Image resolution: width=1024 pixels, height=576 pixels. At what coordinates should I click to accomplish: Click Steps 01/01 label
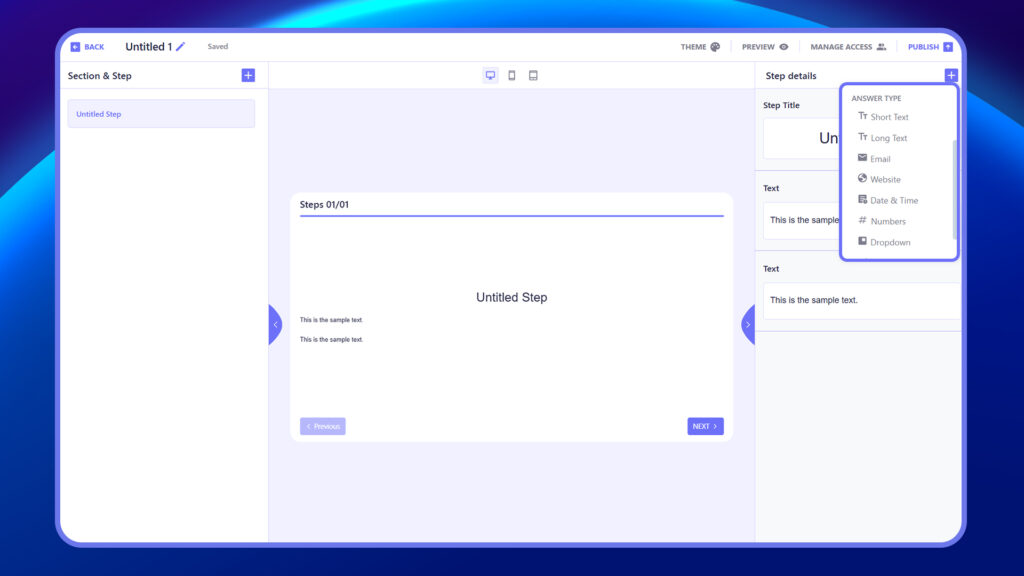click(x=324, y=204)
